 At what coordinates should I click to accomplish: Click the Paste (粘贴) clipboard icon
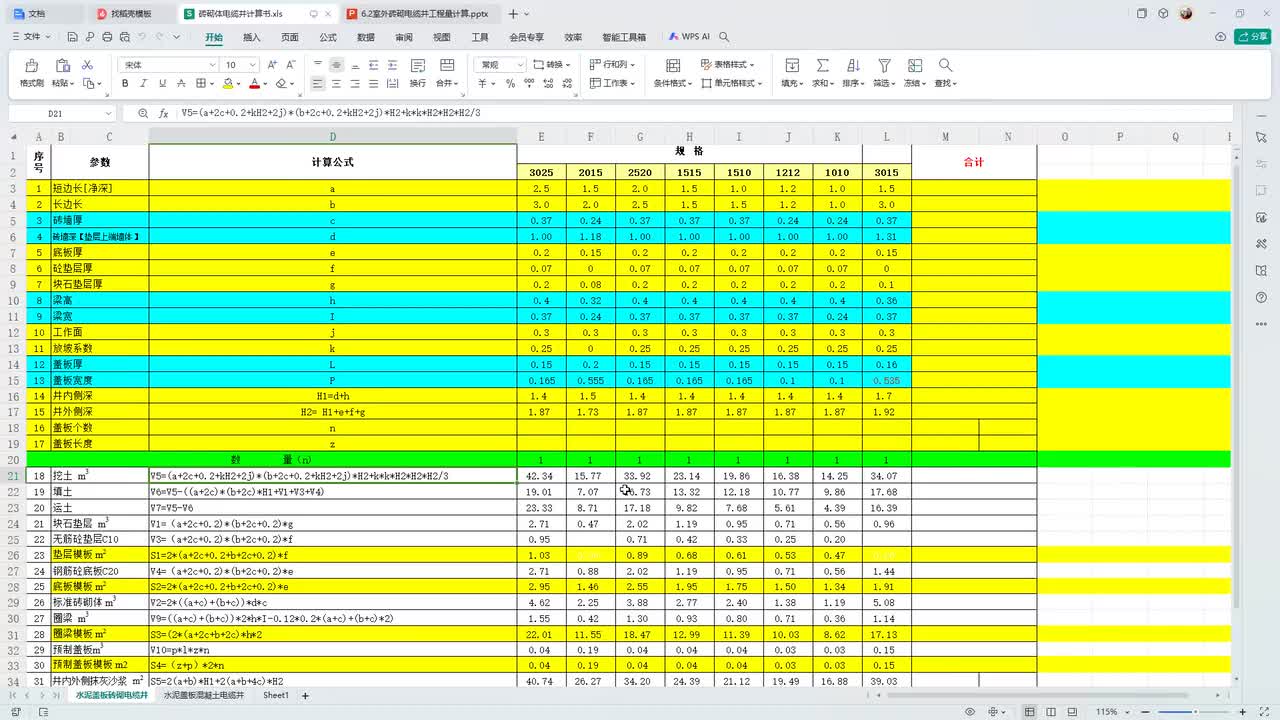[61, 65]
